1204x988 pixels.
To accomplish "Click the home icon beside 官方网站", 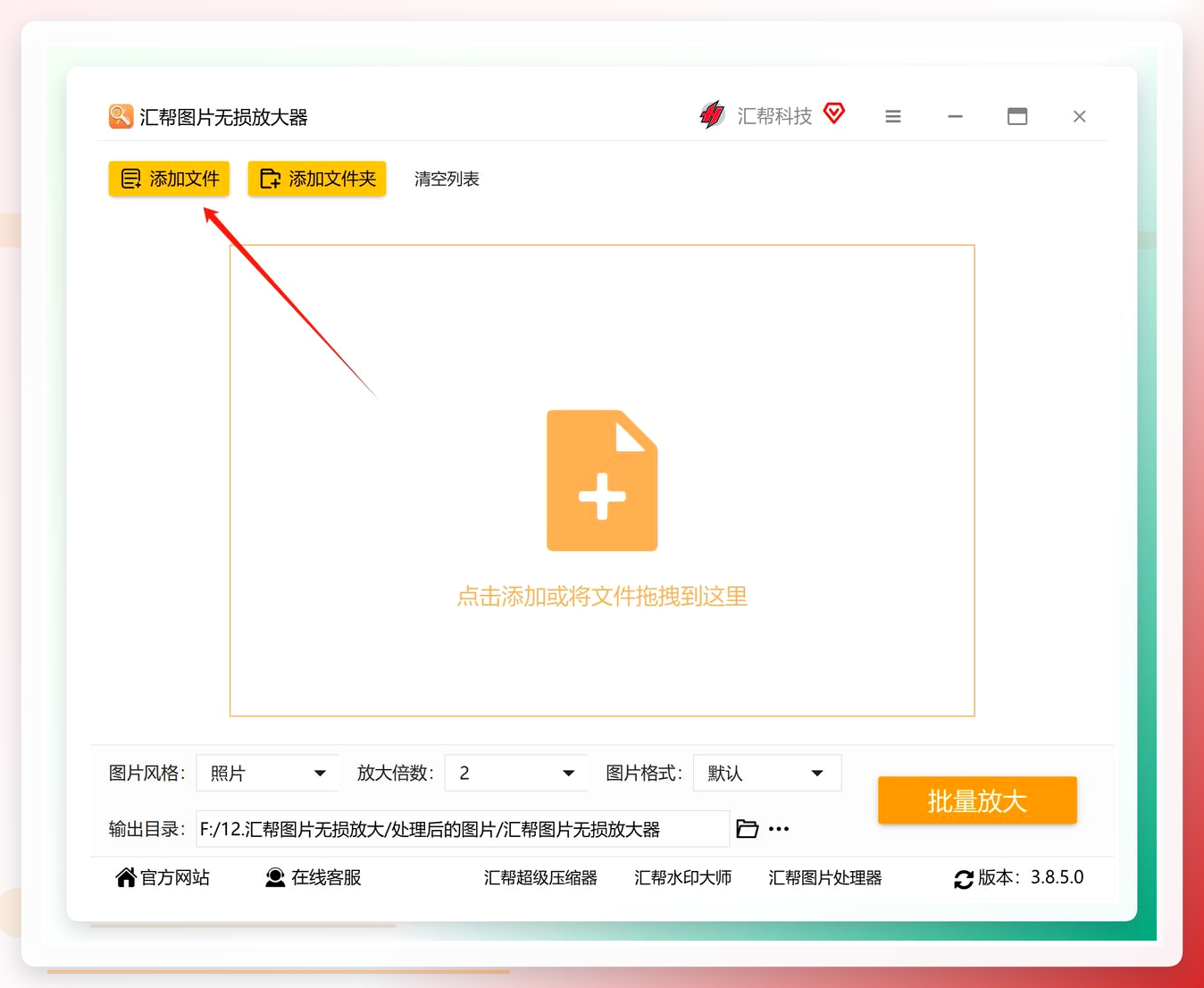I will coord(126,877).
